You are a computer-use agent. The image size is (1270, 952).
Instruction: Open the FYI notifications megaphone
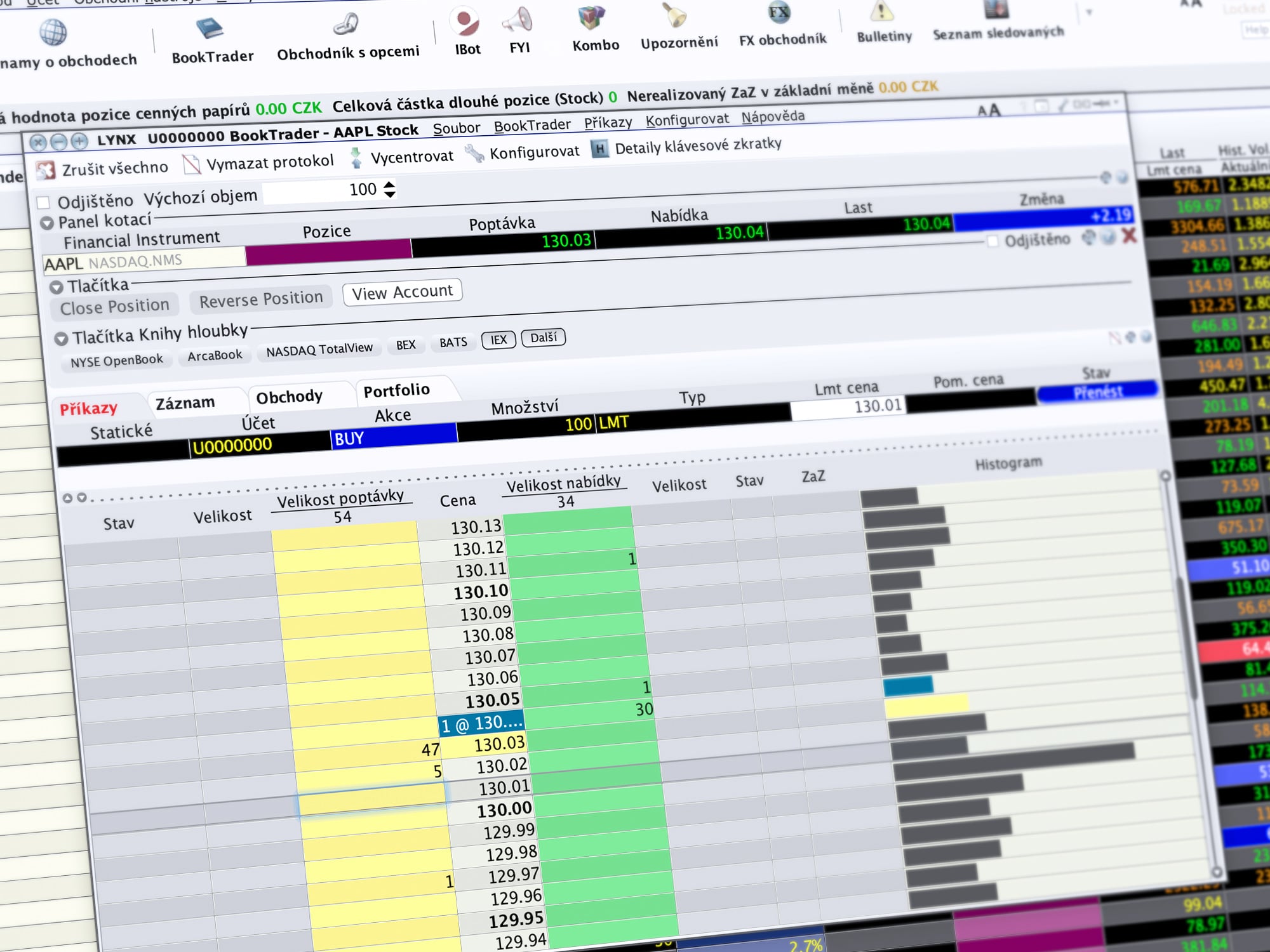(519, 29)
